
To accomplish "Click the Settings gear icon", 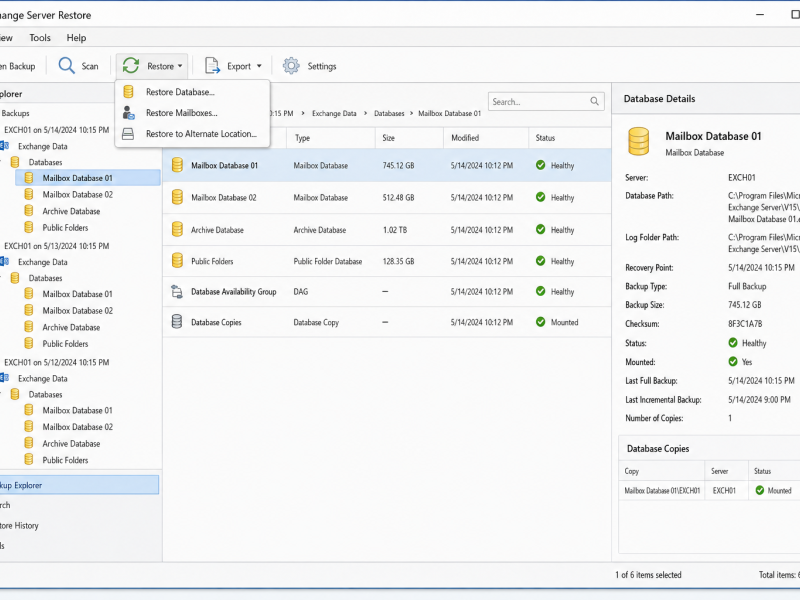I will (291, 66).
